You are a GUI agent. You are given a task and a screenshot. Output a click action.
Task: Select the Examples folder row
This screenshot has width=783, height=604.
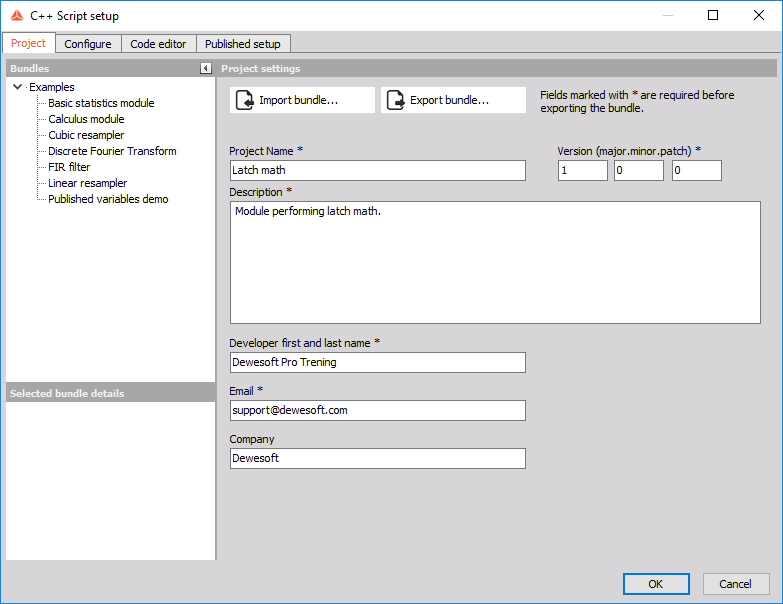[x=52, y=87]
